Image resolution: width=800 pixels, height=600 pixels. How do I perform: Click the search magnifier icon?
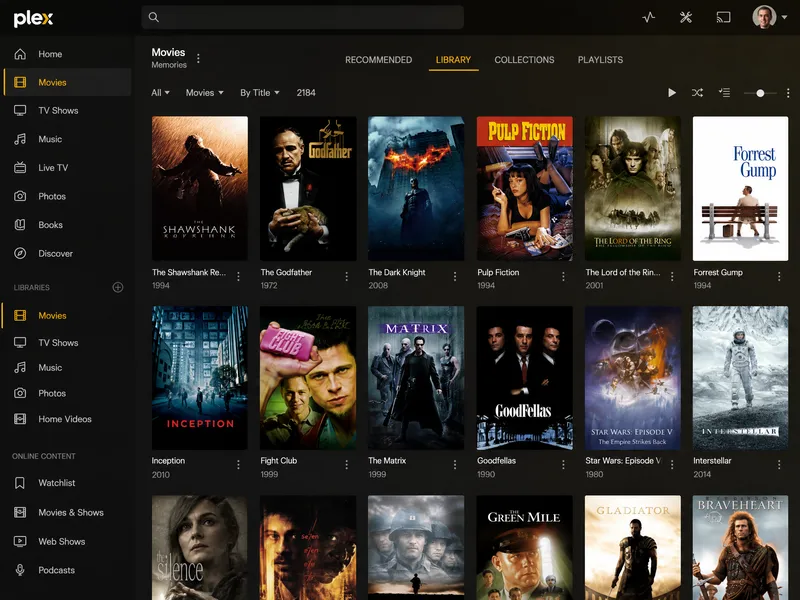click(154, 17)
